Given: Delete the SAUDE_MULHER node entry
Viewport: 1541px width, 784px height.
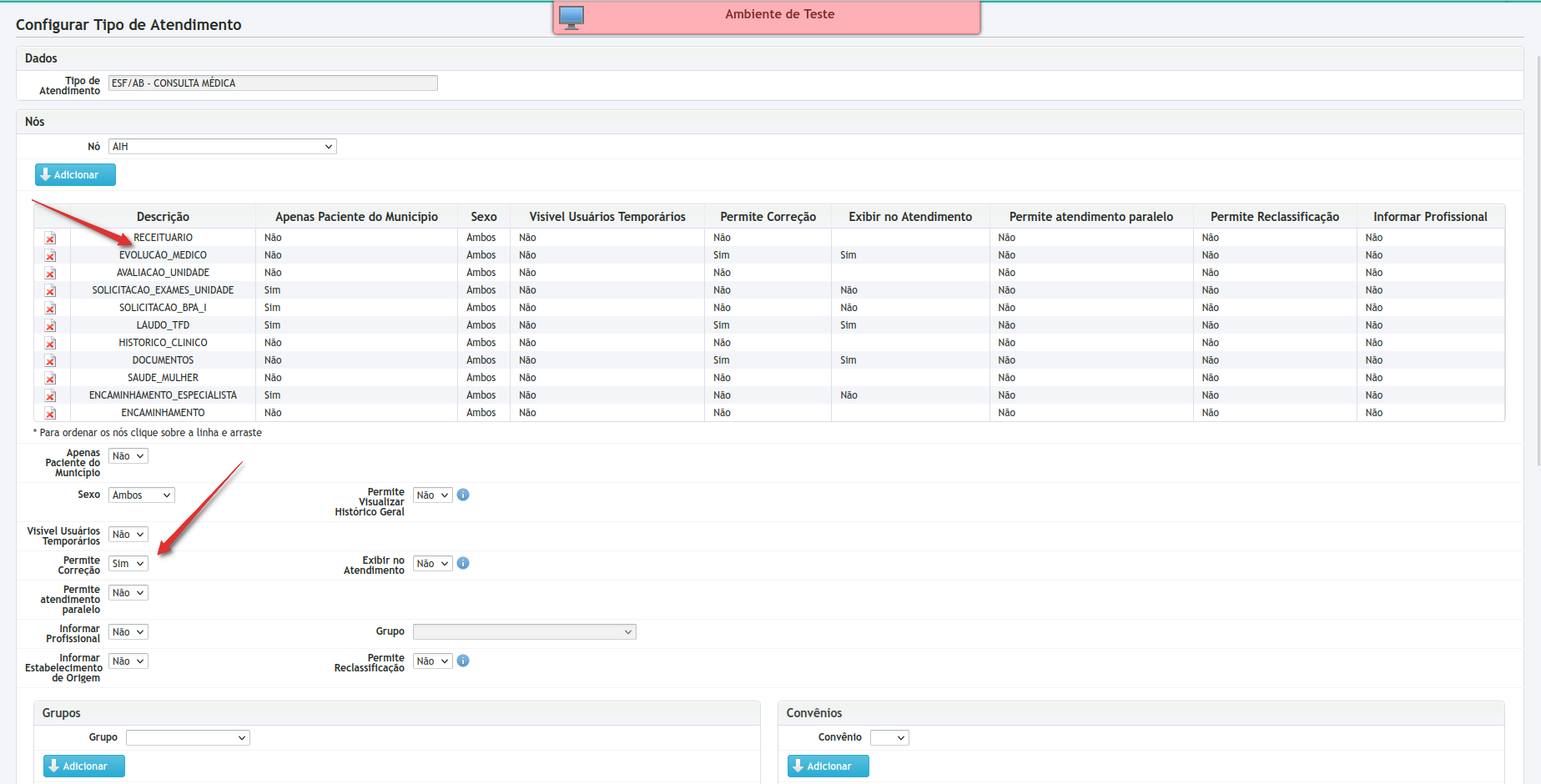Looking at the screenshot, I should point(50,379).
